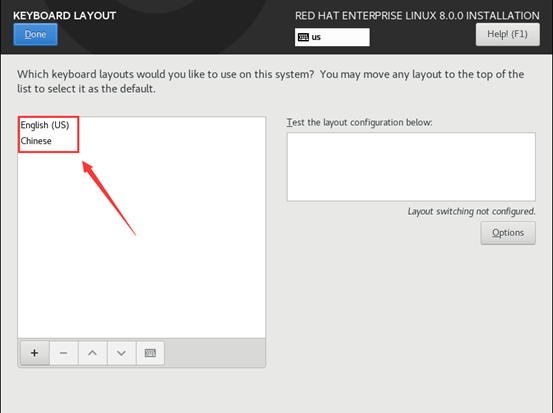Screen dimensions: 553x413
Task: Remove selected layout with minus icon
Action: click(x=63, y=353)
